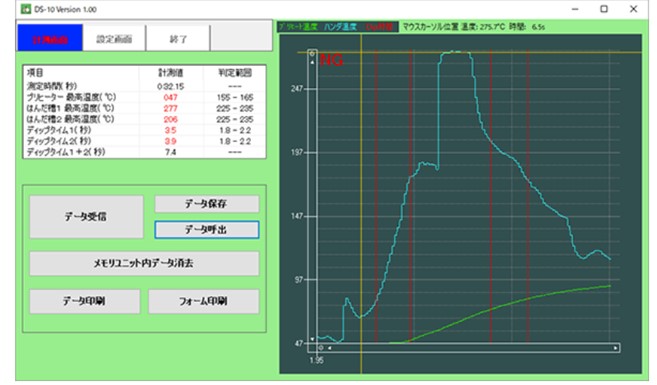Click the フォーム印刷 button
Image resolution: width=657 pixels, height=385 pixels.
point(204,301)
